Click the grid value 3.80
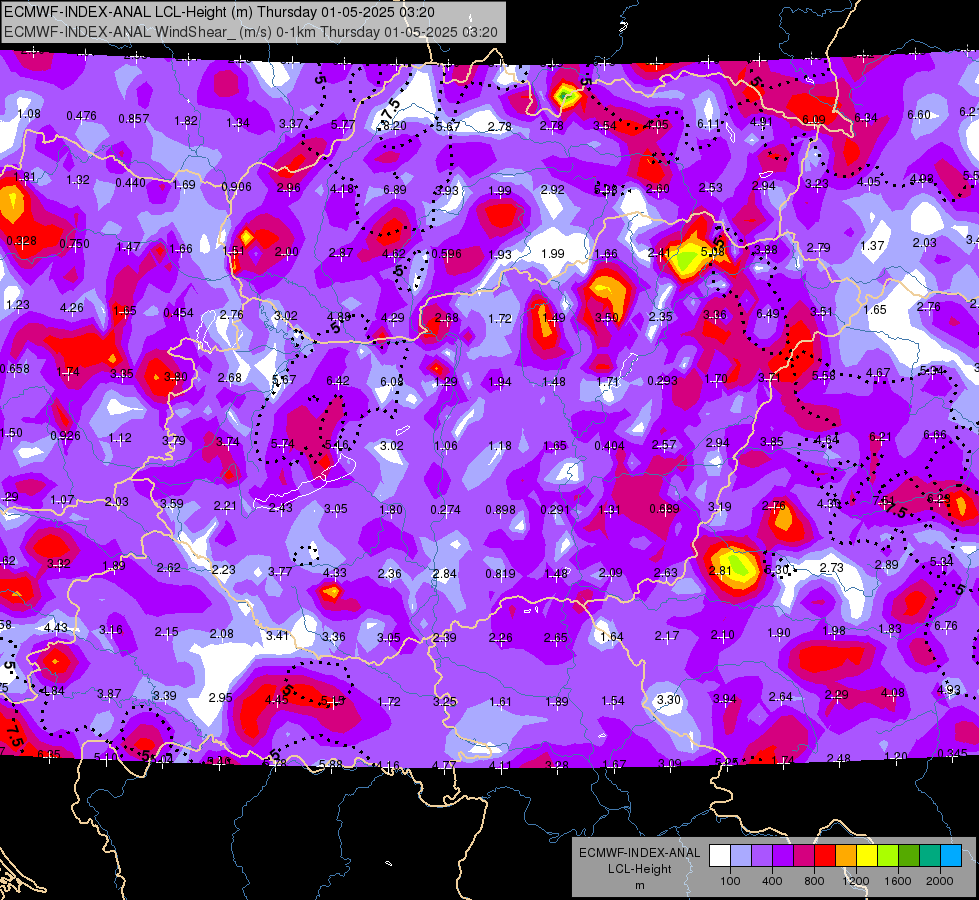The width and height of the screenshot is (979, 900). tap(175, 377)
